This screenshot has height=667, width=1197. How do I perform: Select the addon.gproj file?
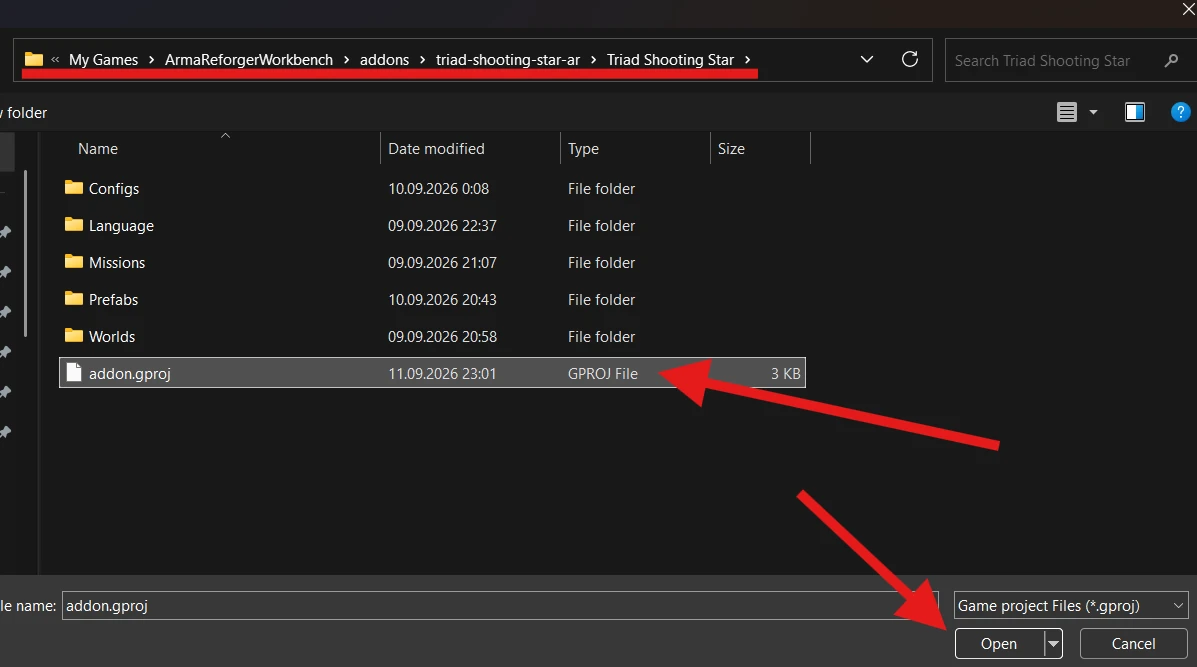432,373
